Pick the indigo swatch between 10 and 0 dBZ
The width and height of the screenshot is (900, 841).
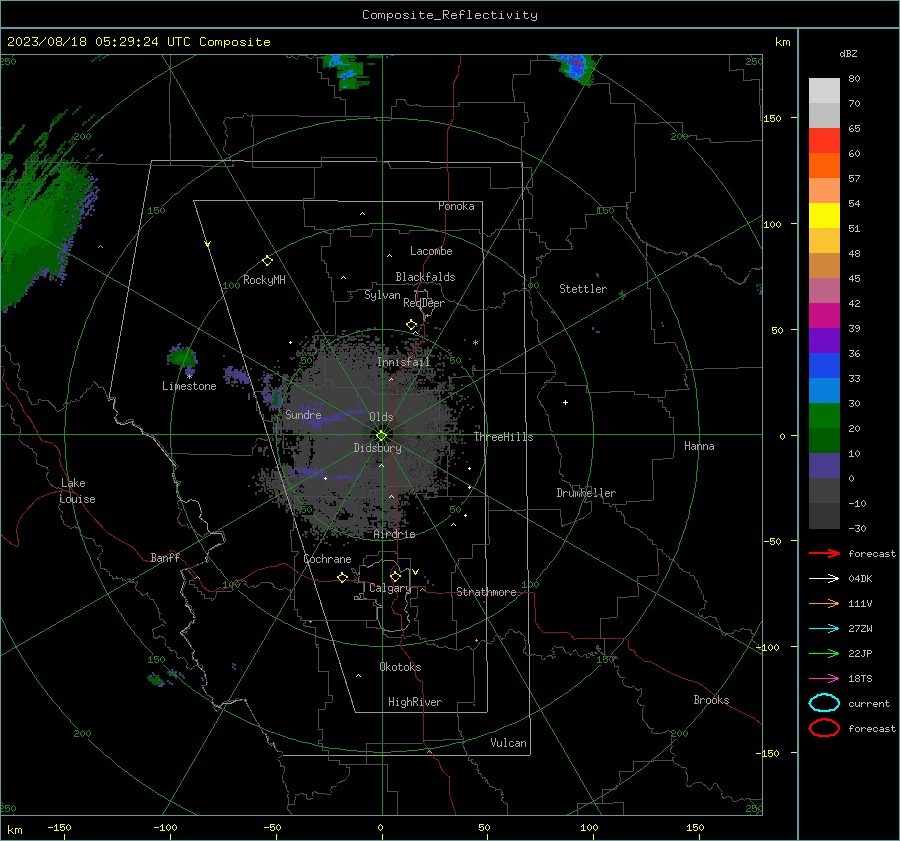824,466
